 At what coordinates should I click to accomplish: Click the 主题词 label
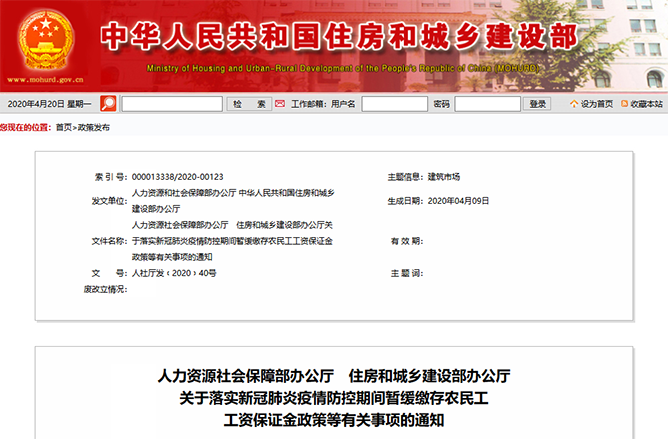[407, 273]
